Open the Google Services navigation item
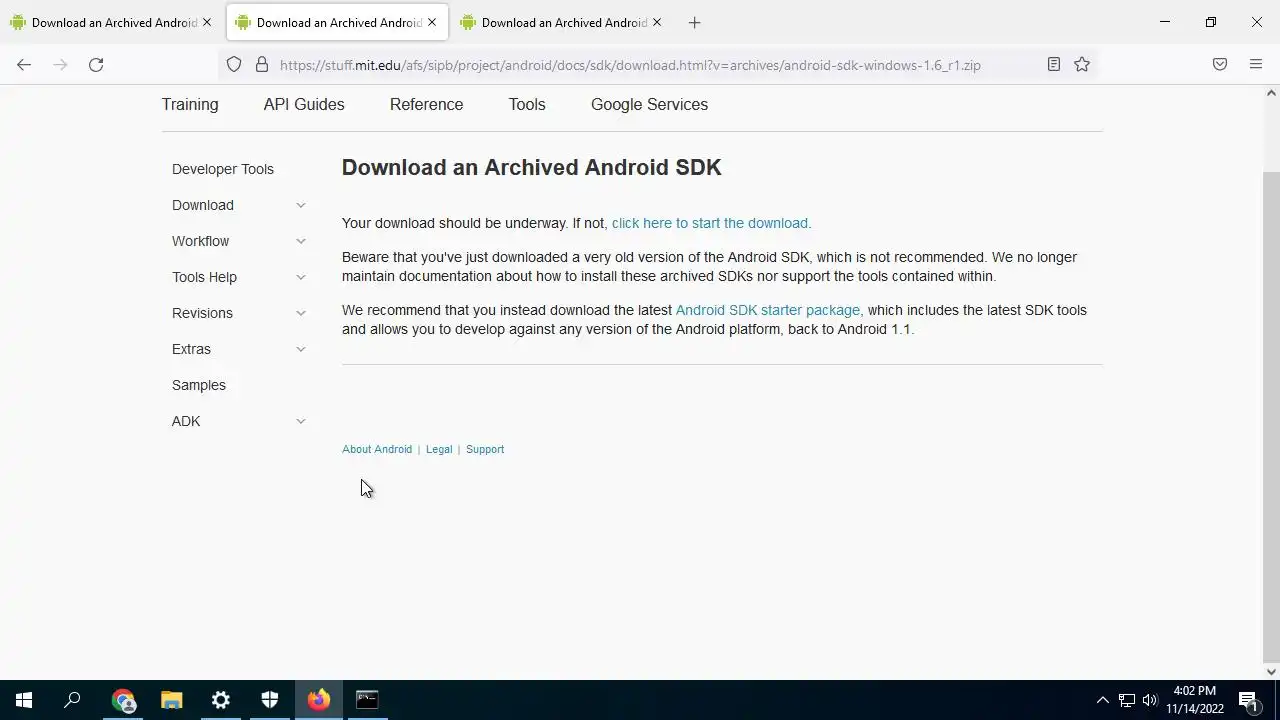 649,104
